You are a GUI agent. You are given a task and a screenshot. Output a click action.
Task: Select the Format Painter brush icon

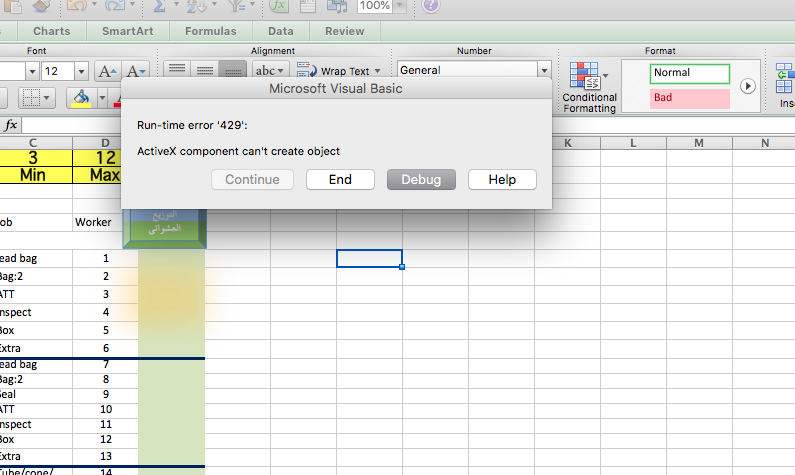pyautogui.click(x=42, y=5)
